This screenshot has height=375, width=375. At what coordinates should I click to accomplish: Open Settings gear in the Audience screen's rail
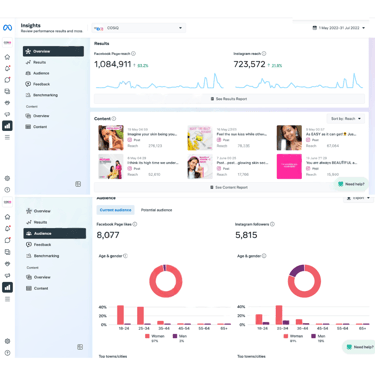point(7,341)
